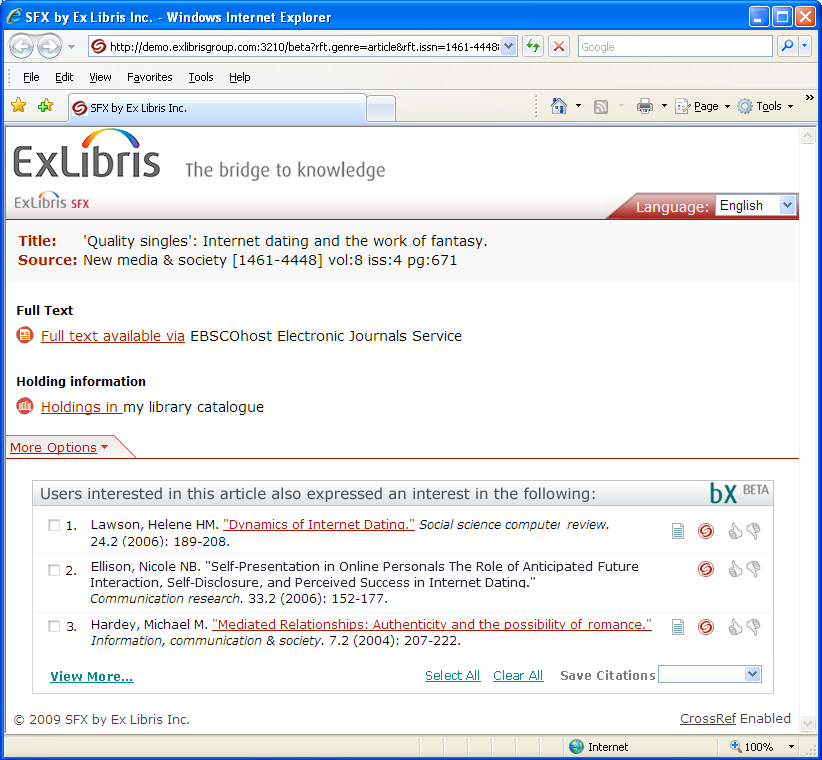
Task: Click the red Full Text service icon
Action: point(25,335)
